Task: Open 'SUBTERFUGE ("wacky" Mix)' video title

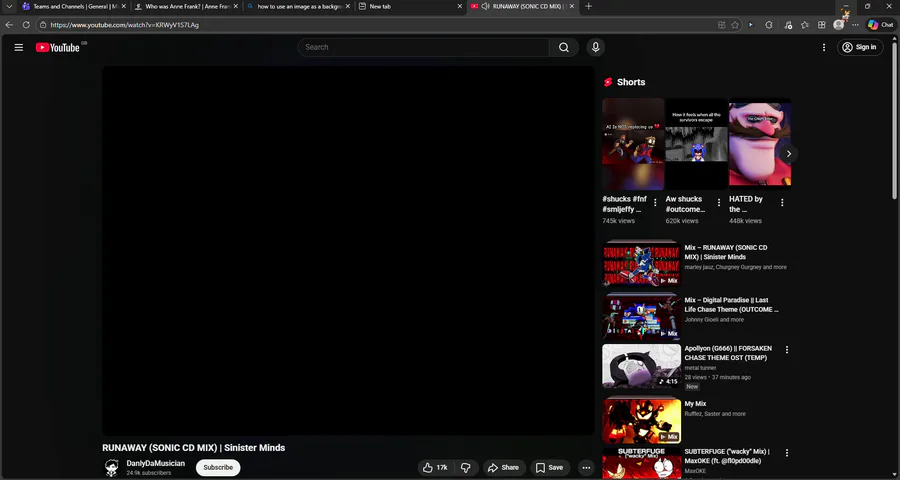Action: coord(727,456)
